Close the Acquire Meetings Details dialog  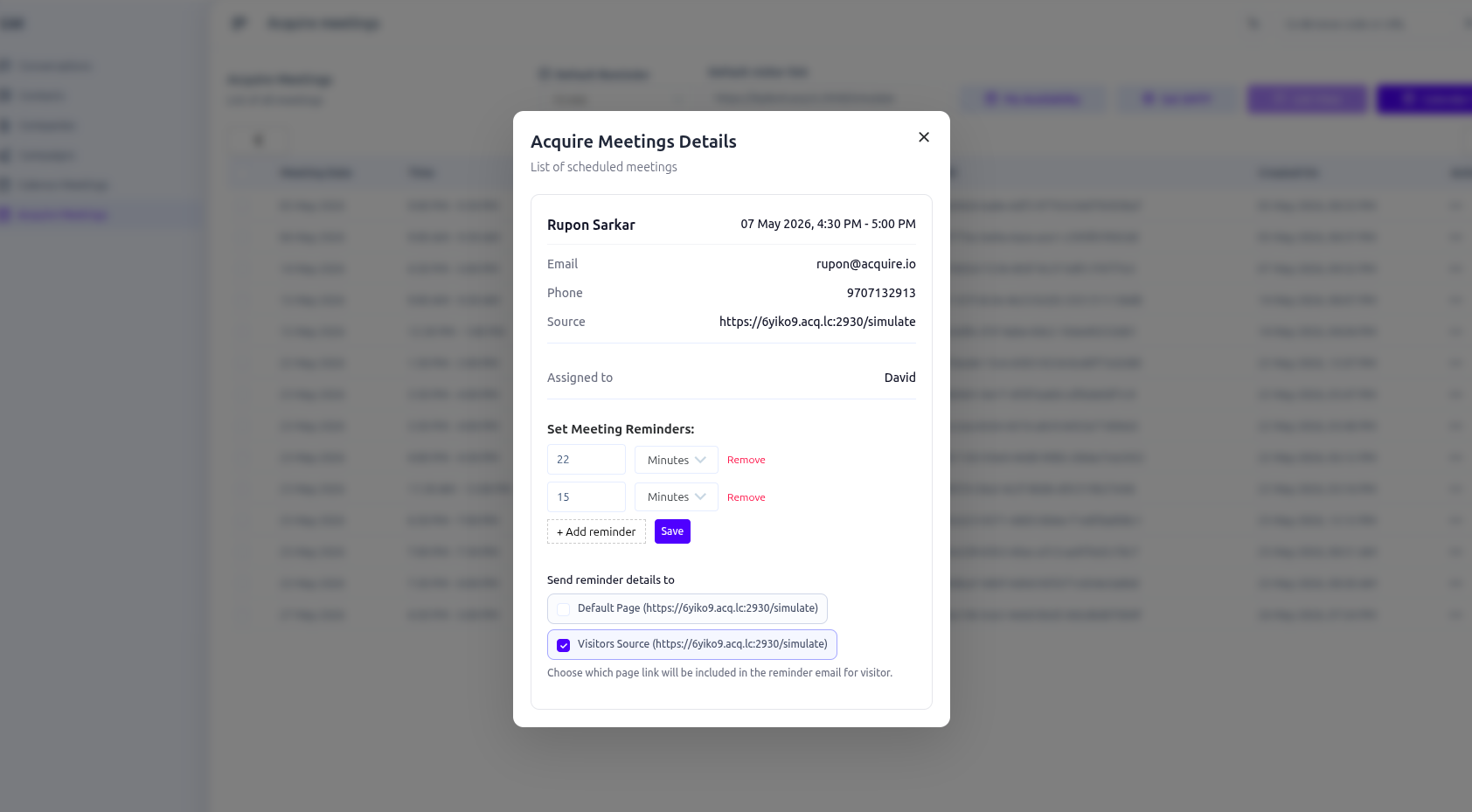coord(924,137)
